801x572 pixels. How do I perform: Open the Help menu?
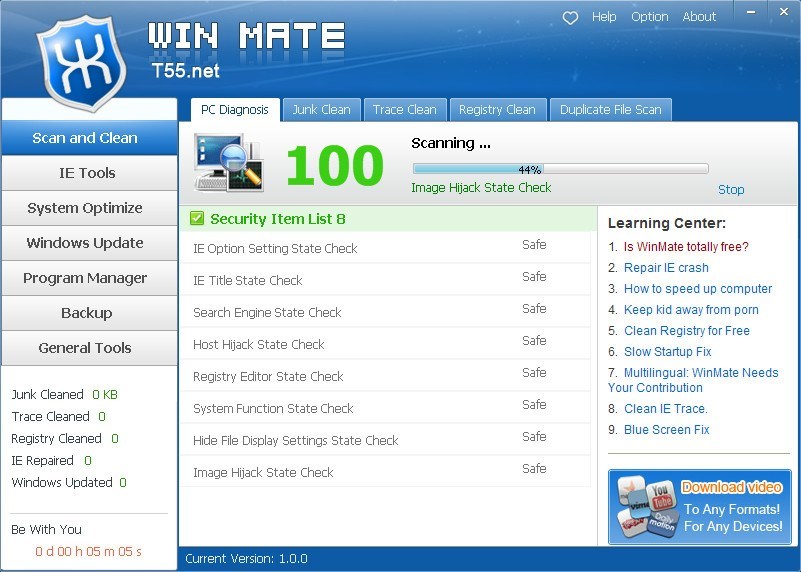pyautogui.click(x=604, y=17)
